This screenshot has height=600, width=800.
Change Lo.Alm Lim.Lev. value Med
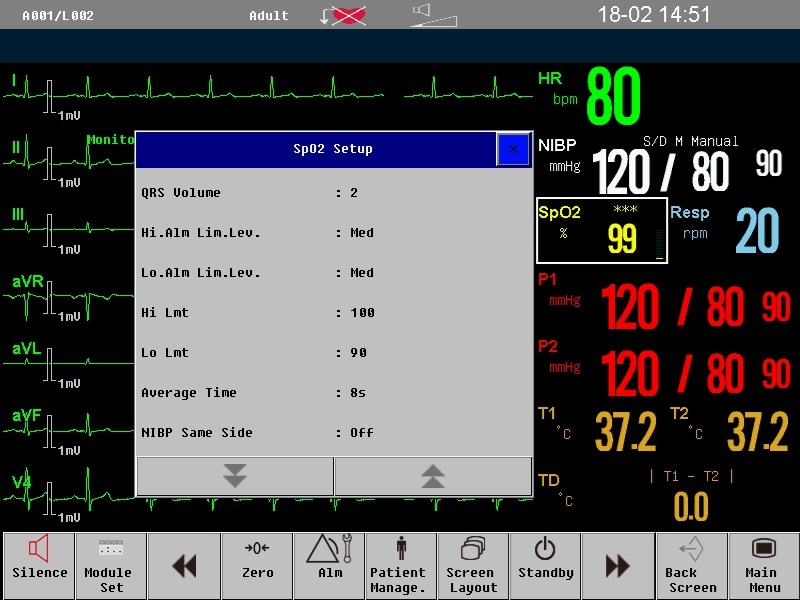tap(362, 273)
